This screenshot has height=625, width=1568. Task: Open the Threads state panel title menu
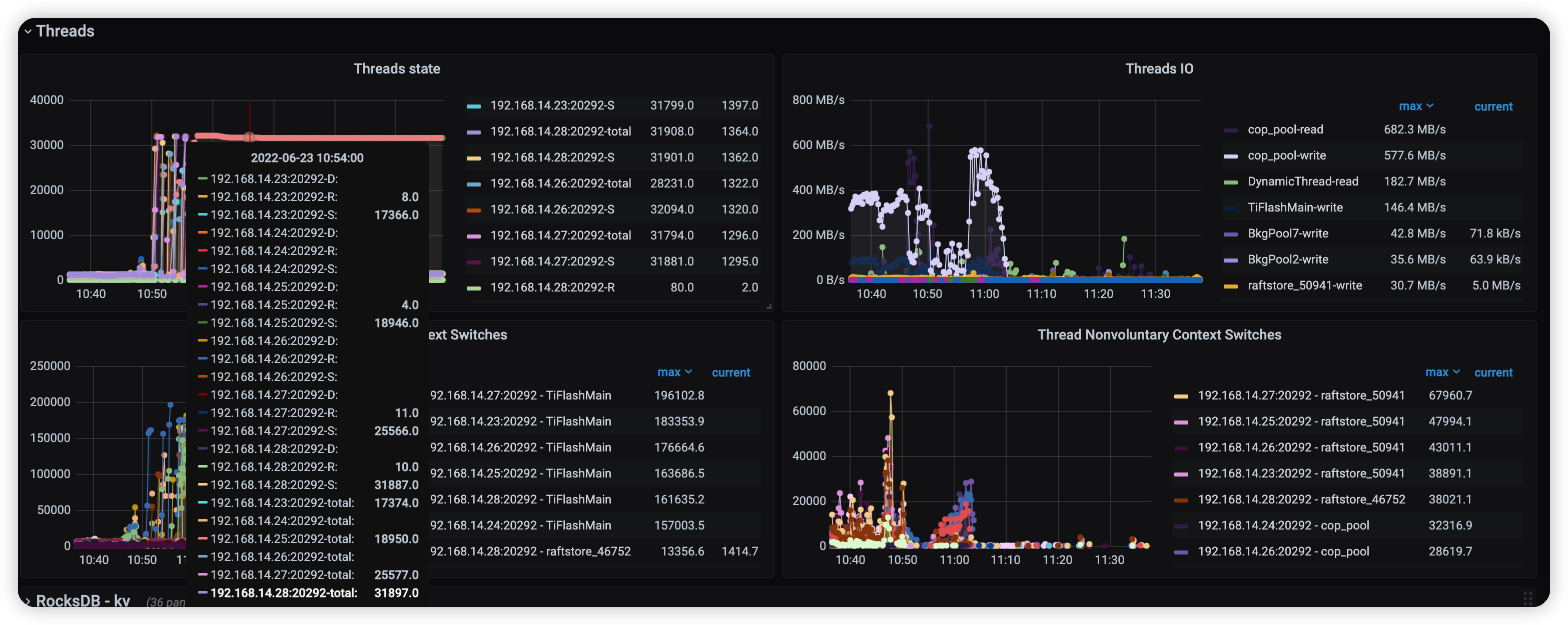[x=397, y=69]
